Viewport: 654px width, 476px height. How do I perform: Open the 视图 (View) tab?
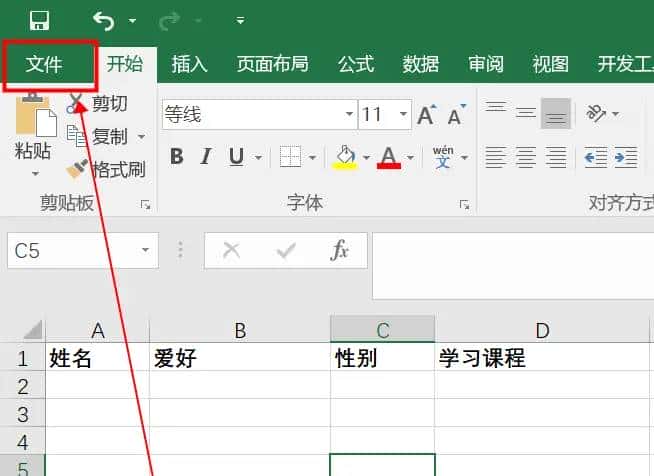tap(550, 64)
